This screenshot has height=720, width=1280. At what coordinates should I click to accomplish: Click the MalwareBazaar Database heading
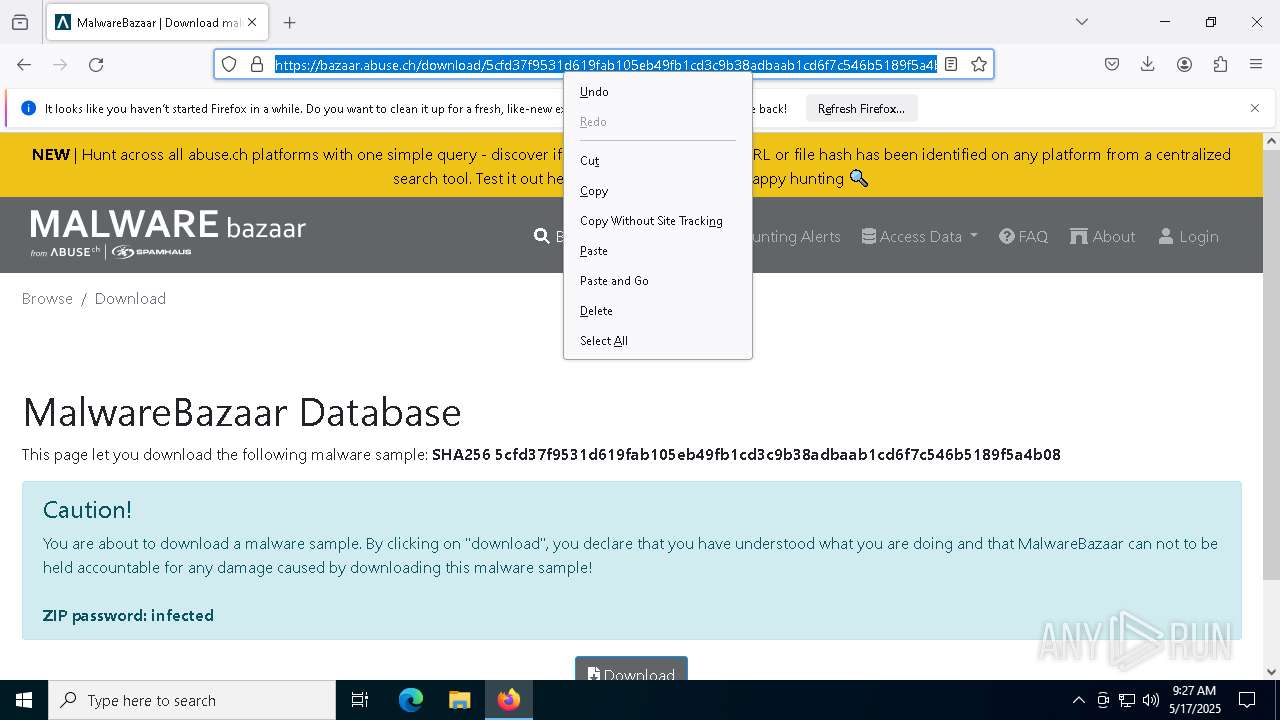pyautogui.click(x=242, y=412)
